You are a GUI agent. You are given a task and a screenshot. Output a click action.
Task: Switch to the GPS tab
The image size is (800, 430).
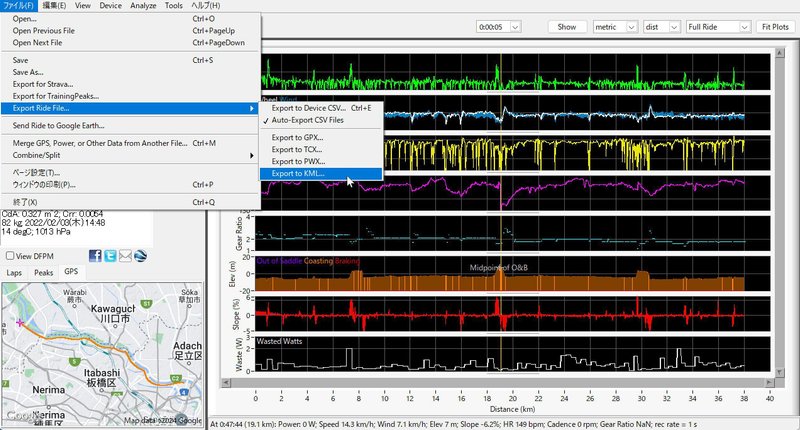pyautogui.click(x=71, y=271)
